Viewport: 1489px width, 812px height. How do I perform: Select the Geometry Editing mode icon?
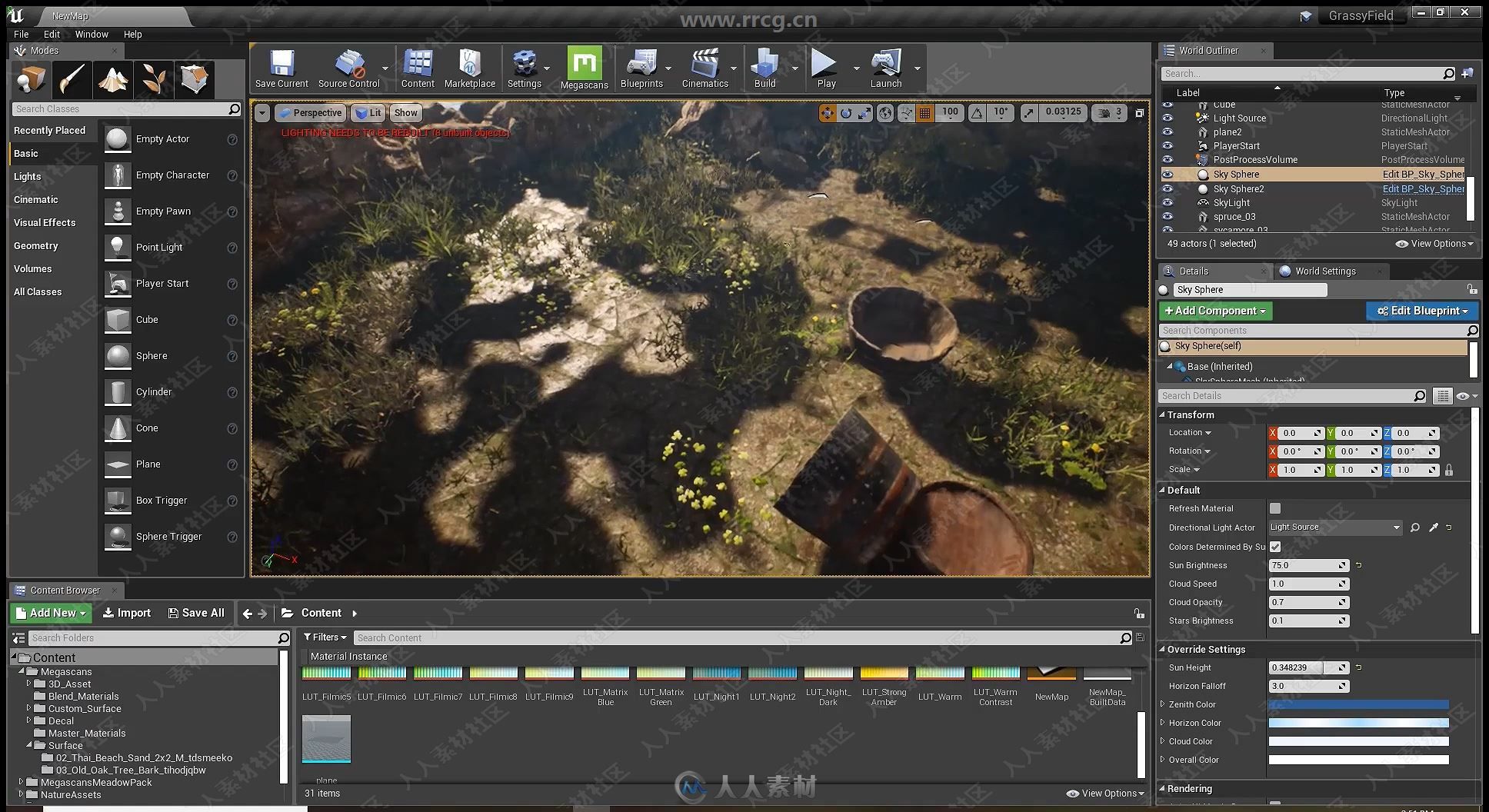point(195,79)
